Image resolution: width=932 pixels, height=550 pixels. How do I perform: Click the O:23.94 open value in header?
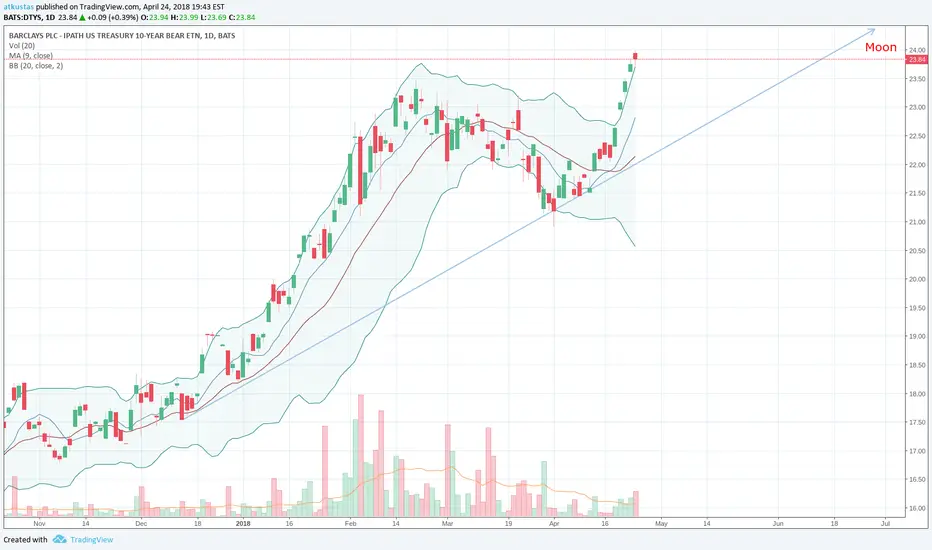coord(155,17)
